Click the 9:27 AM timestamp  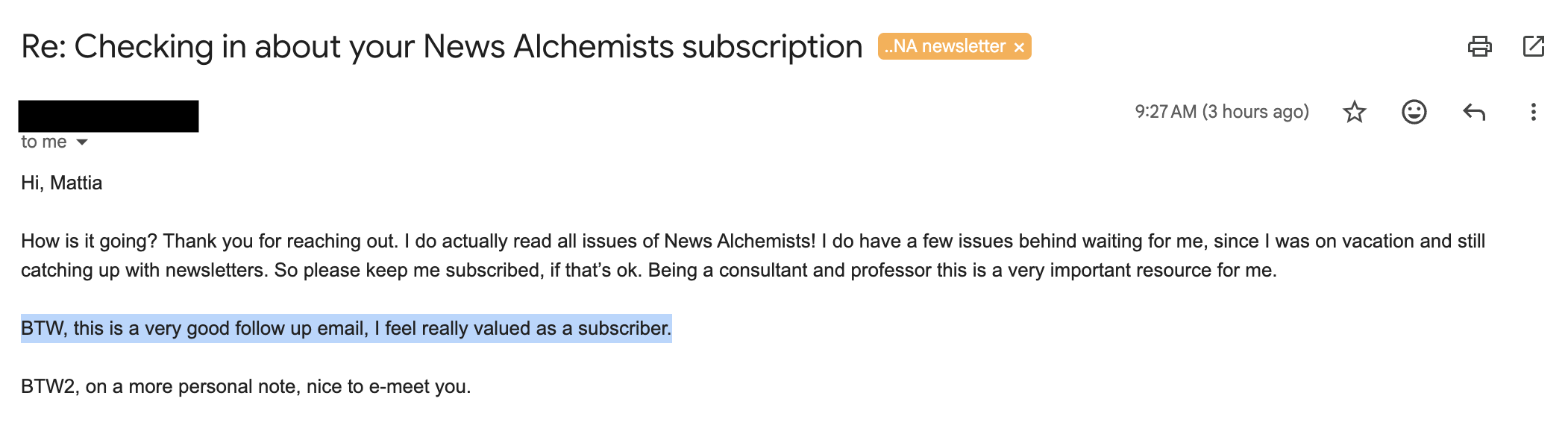tap(1165, 112)
